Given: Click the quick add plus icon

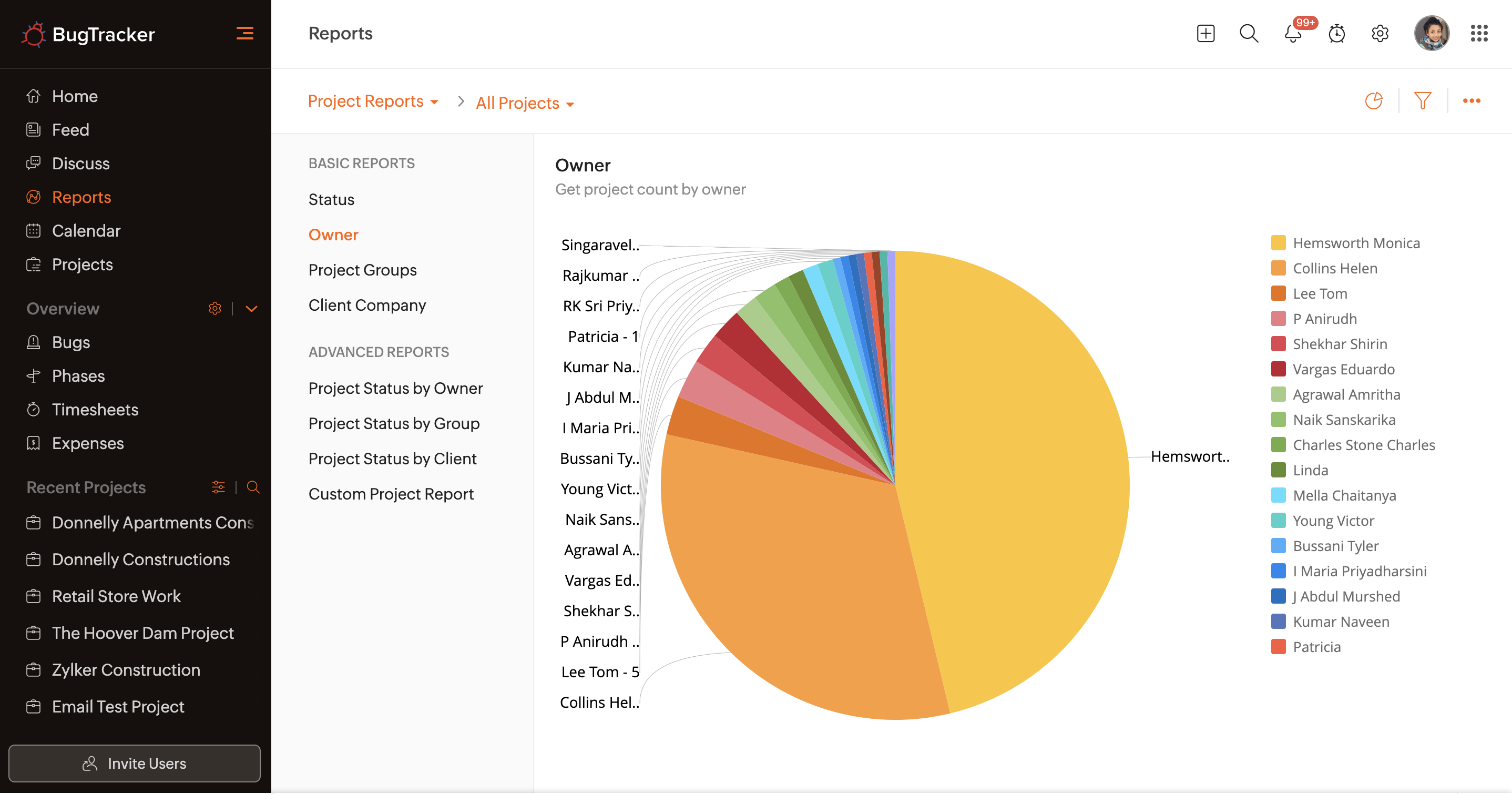Looking at the screenshot, I should (1205, 34).
